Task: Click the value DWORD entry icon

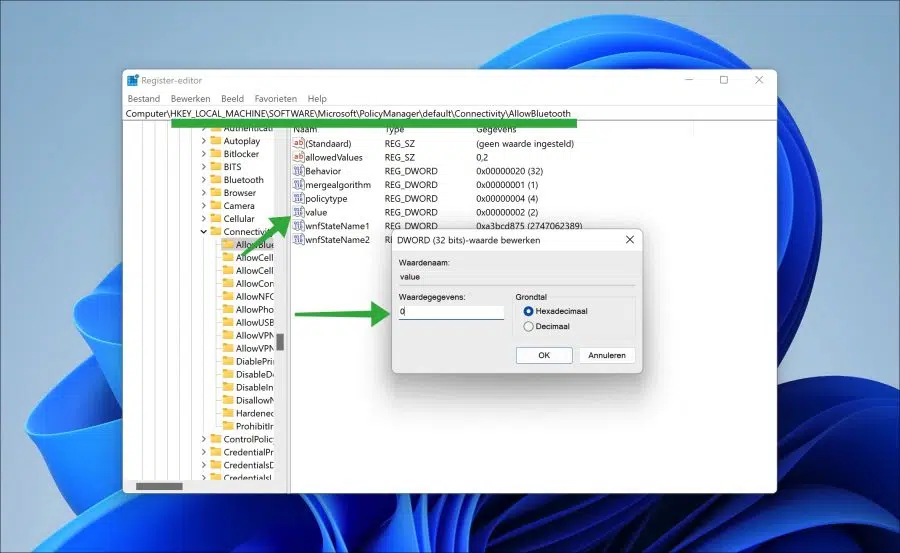Action: [x=298, y=212]
